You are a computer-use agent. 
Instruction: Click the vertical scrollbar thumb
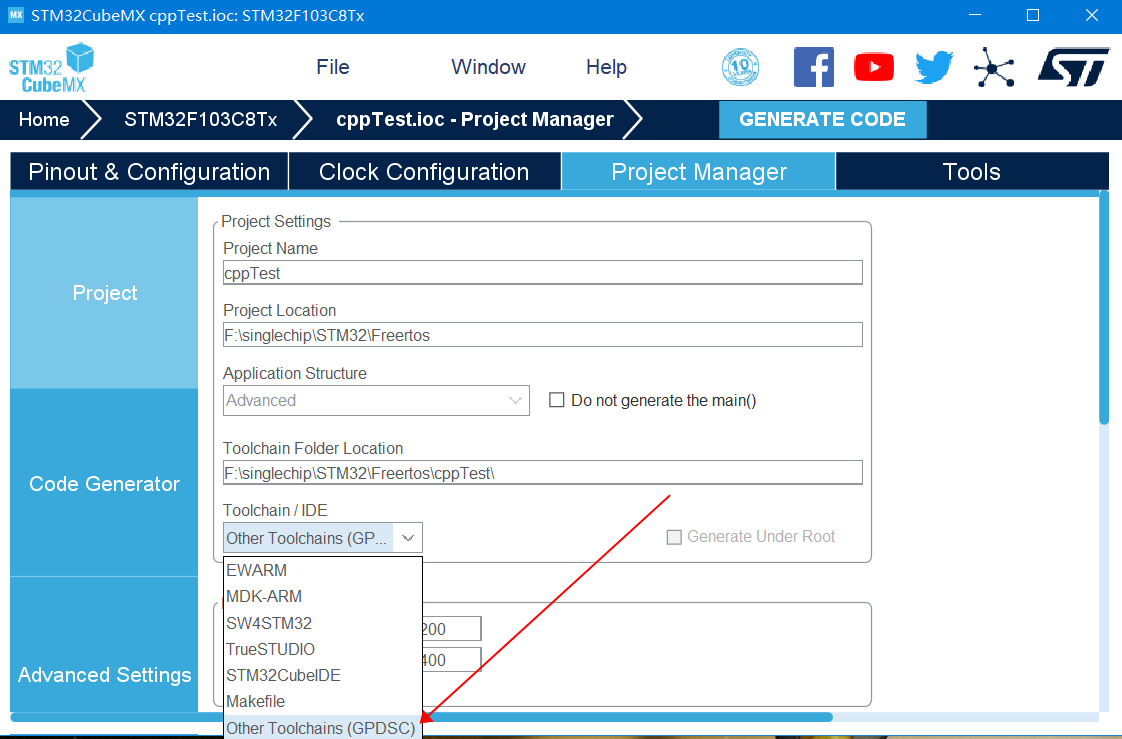pyautogui.click(x=1103, y=308)
